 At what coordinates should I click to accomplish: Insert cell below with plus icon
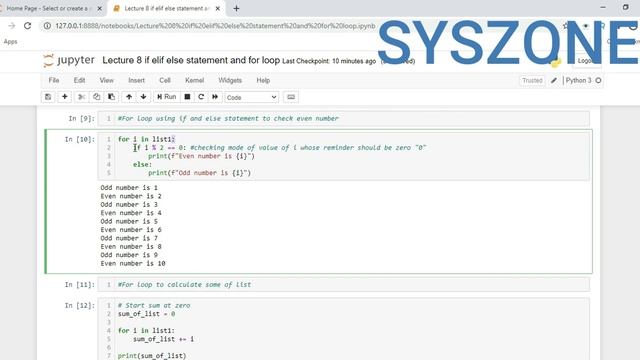point(64,97)
